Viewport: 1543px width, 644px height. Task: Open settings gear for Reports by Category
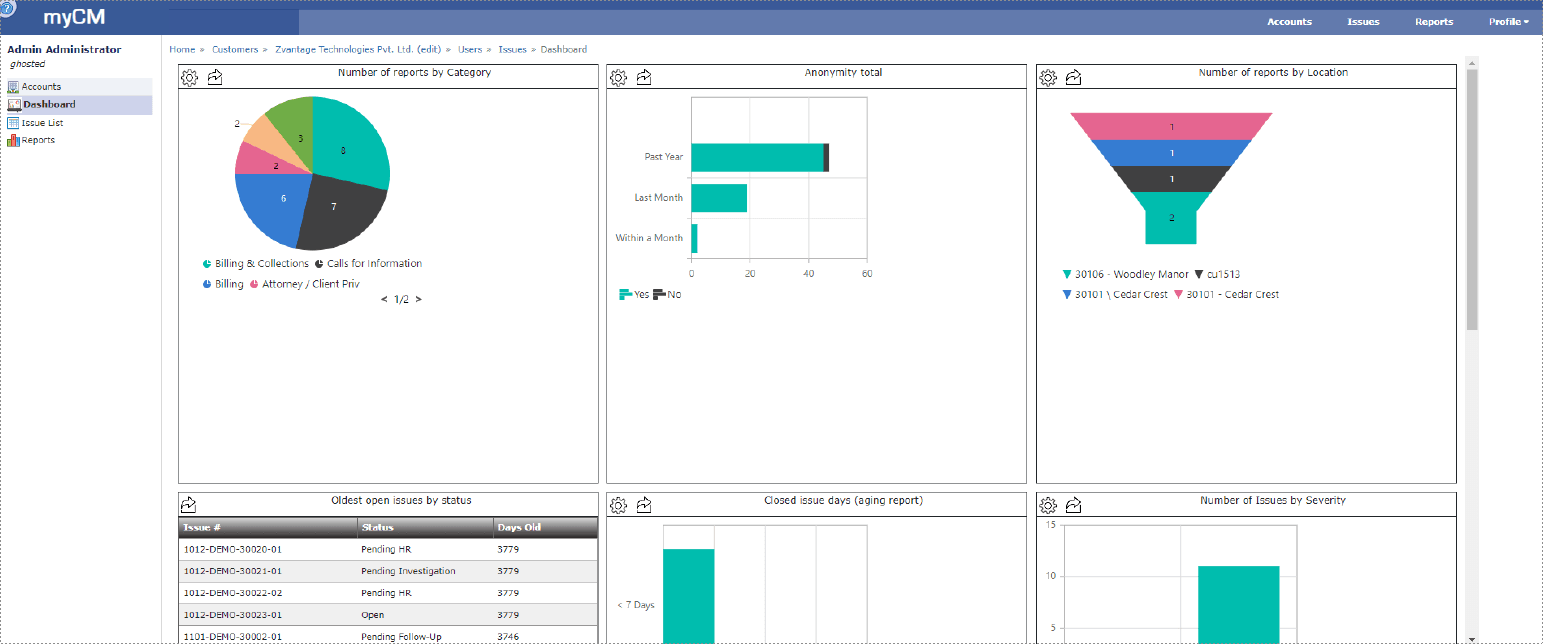(189, 78)
